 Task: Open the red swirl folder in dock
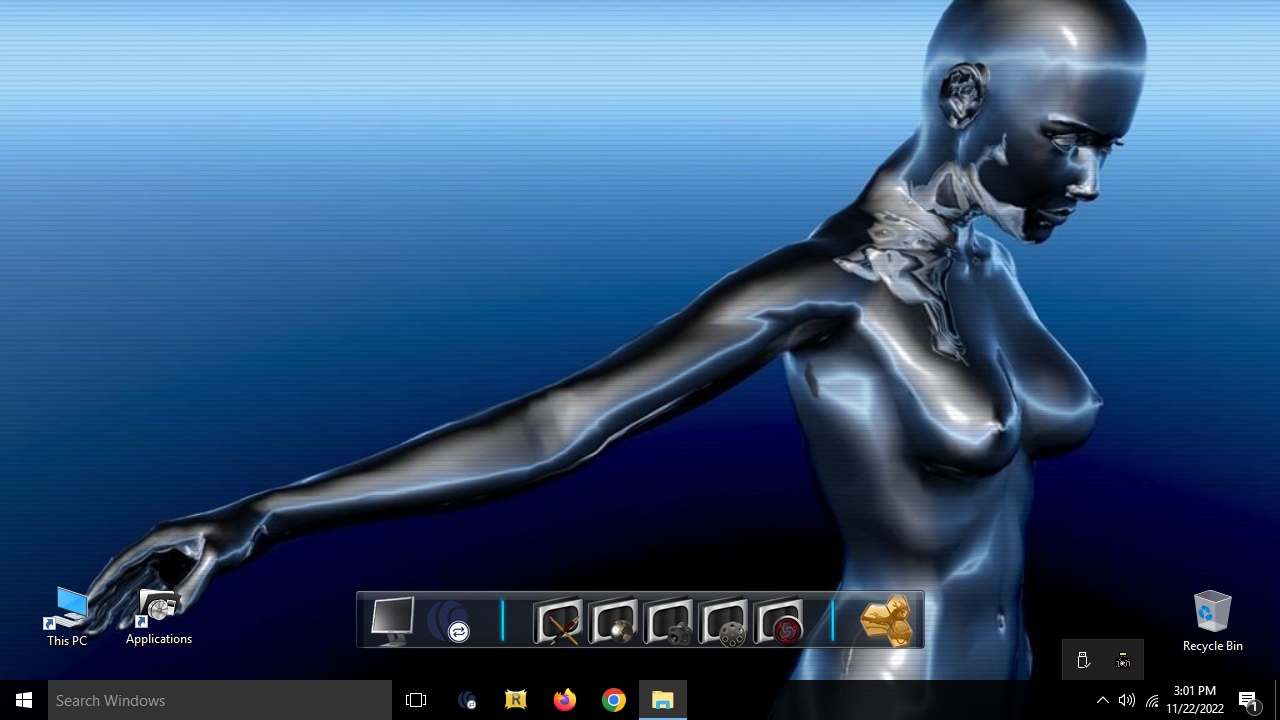pos(779,621)
